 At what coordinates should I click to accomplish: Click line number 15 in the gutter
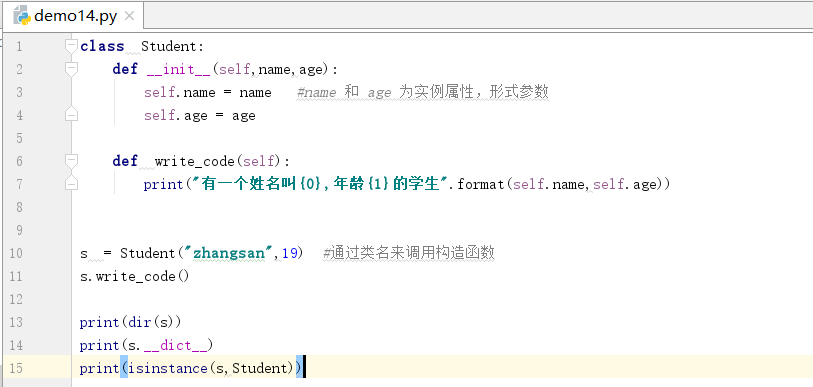pos(16,368)
